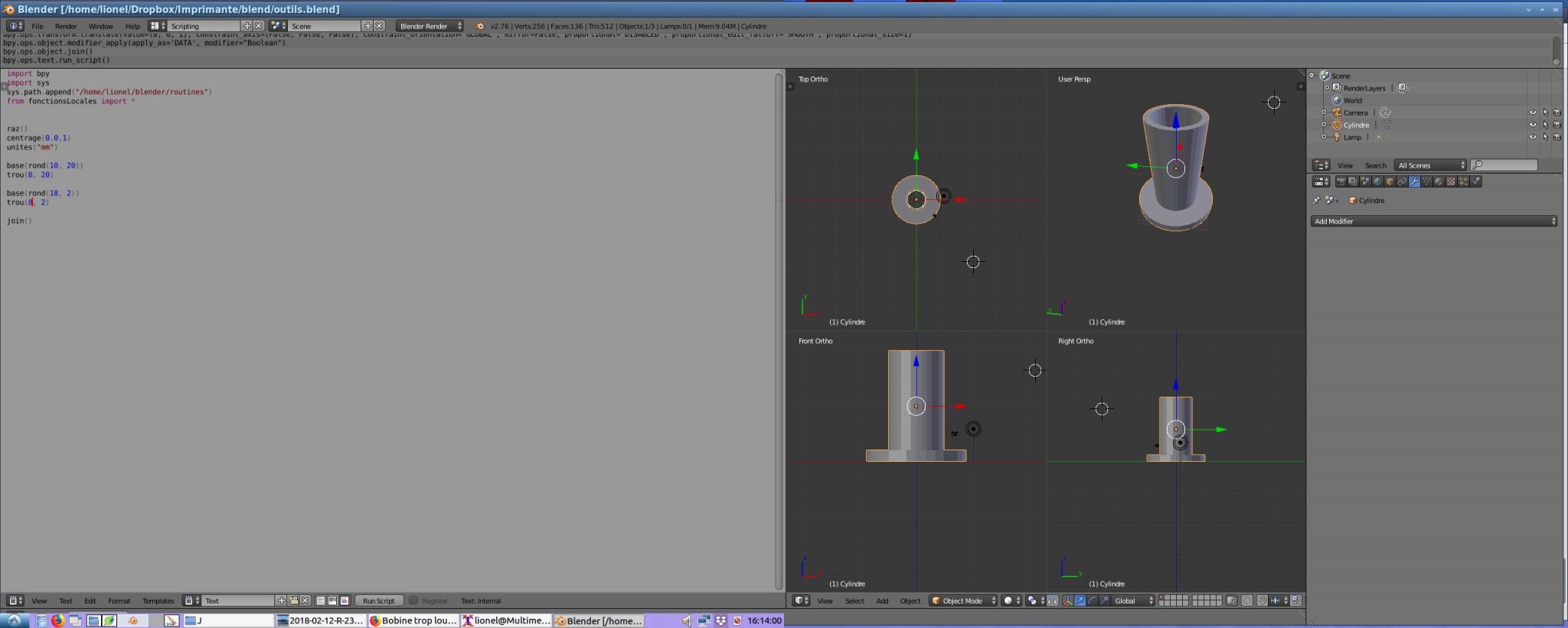The width and height of the screenshot is (1568, 628).
Task: Open the Render properties camera icon
Action: pos(1341,182)
